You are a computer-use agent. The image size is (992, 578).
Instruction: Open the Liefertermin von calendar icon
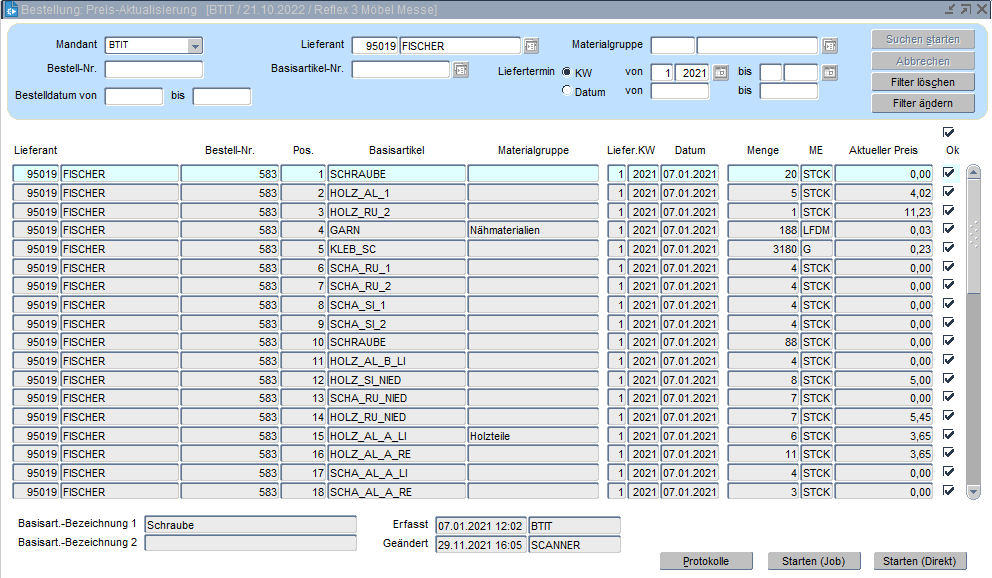click(x=721, y=73)
